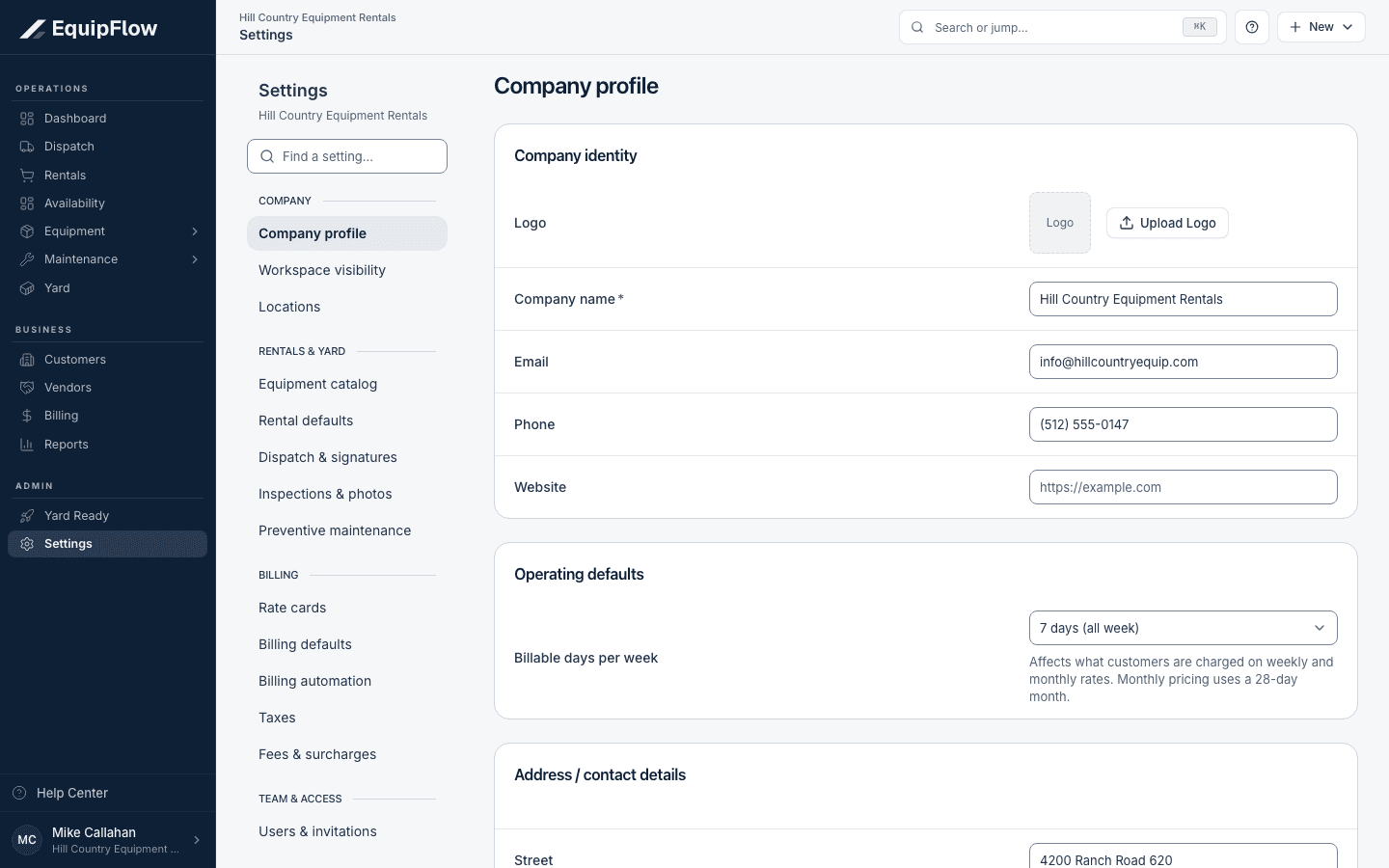Go to Equipment catalog settings

coord(347,384)
